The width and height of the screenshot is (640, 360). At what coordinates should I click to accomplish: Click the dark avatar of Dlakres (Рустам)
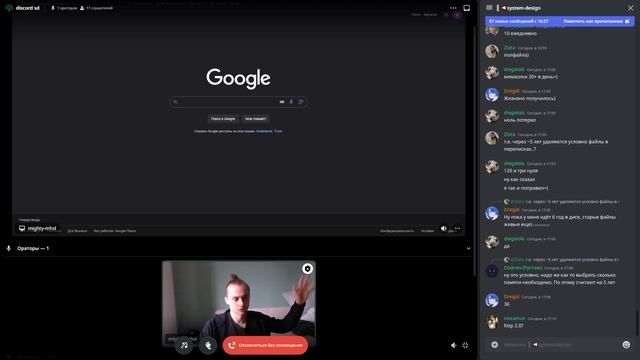[492, 271]
